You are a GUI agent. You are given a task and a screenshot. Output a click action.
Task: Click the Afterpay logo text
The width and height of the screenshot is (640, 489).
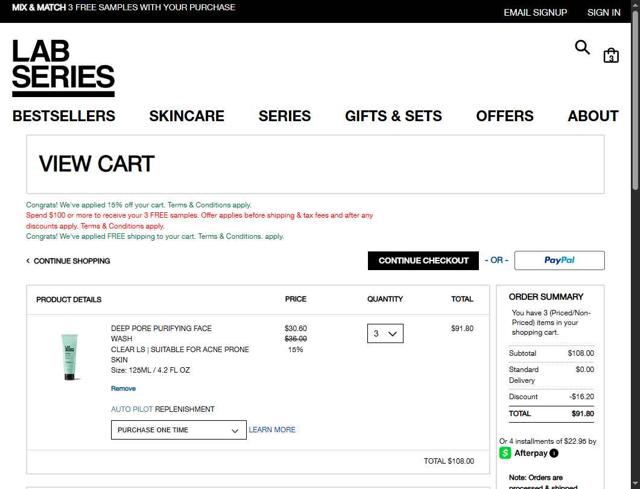click(531, 453)
